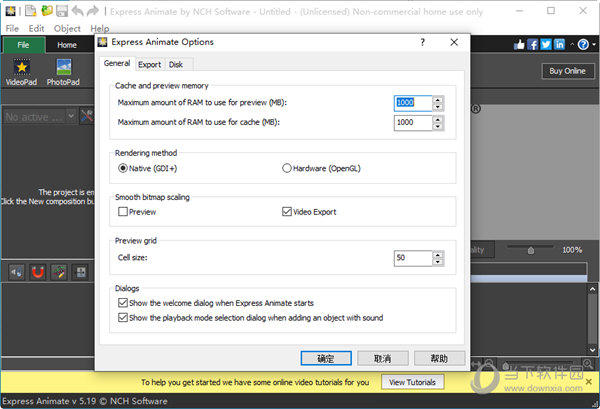Click the fit-to-width arrows icon on timeline
Image resolution: width=600 pixels, height=409 pixels.
(x=476, y=363)
